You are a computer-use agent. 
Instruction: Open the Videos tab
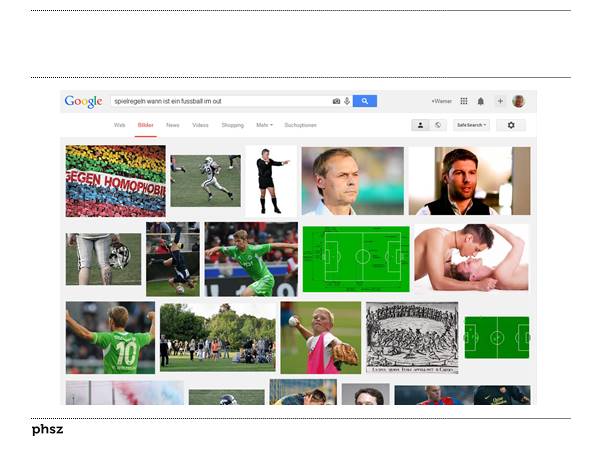200,125
